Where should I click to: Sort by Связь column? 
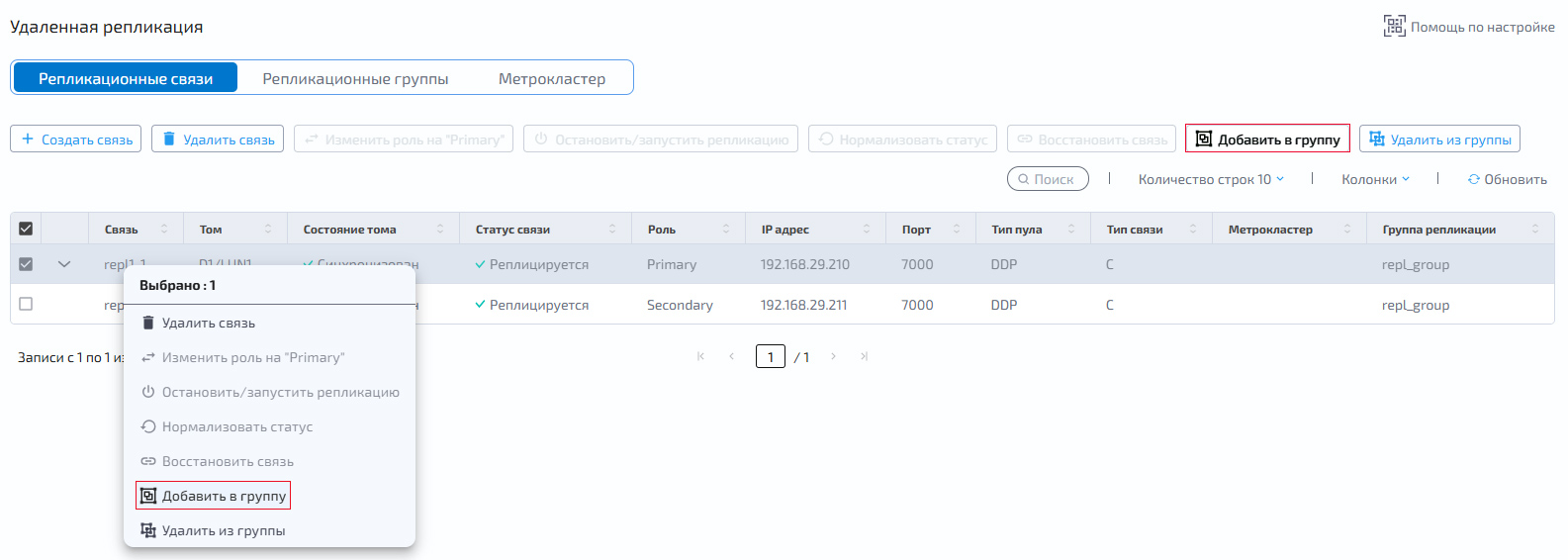tap(164, 229)
